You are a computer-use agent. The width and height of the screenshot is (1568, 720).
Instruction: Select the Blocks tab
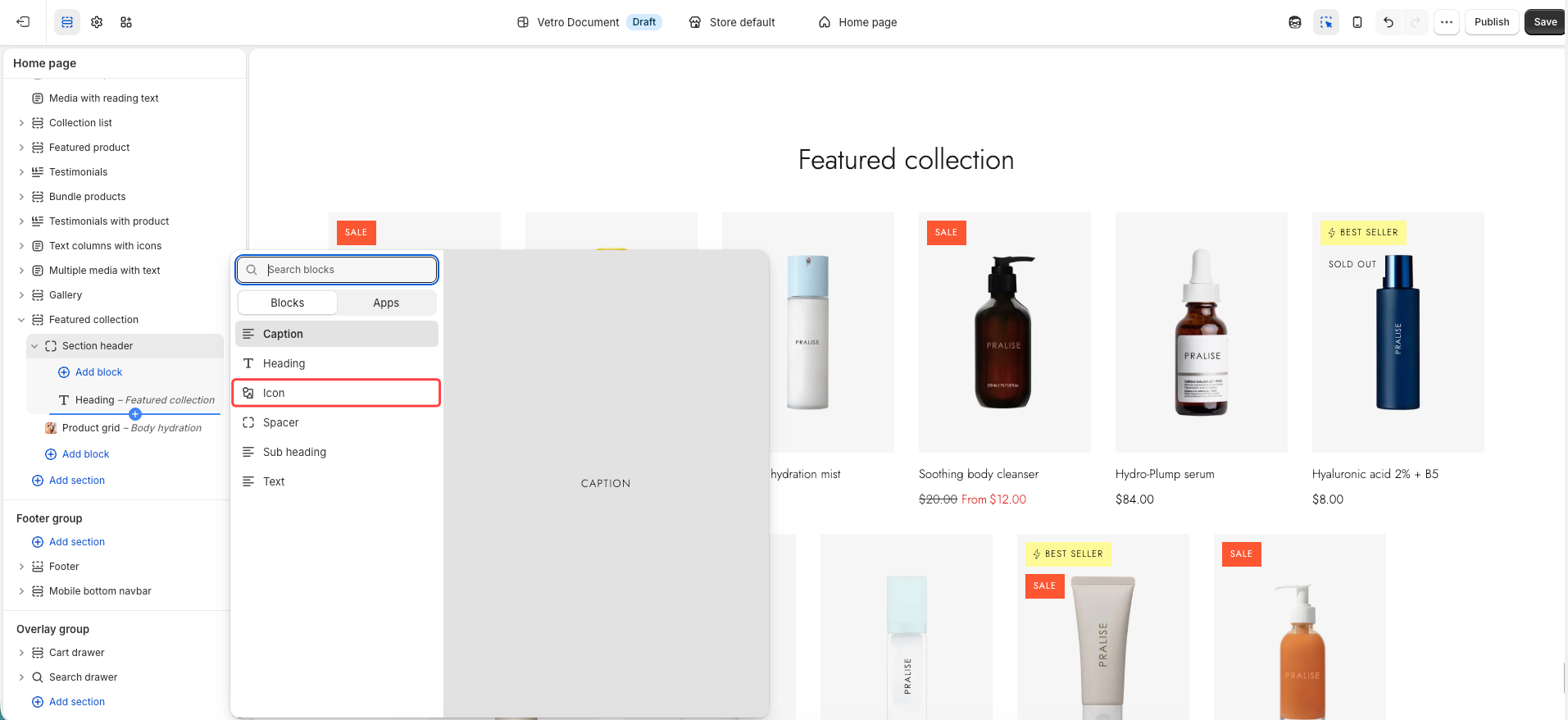(x=288, y=303)
